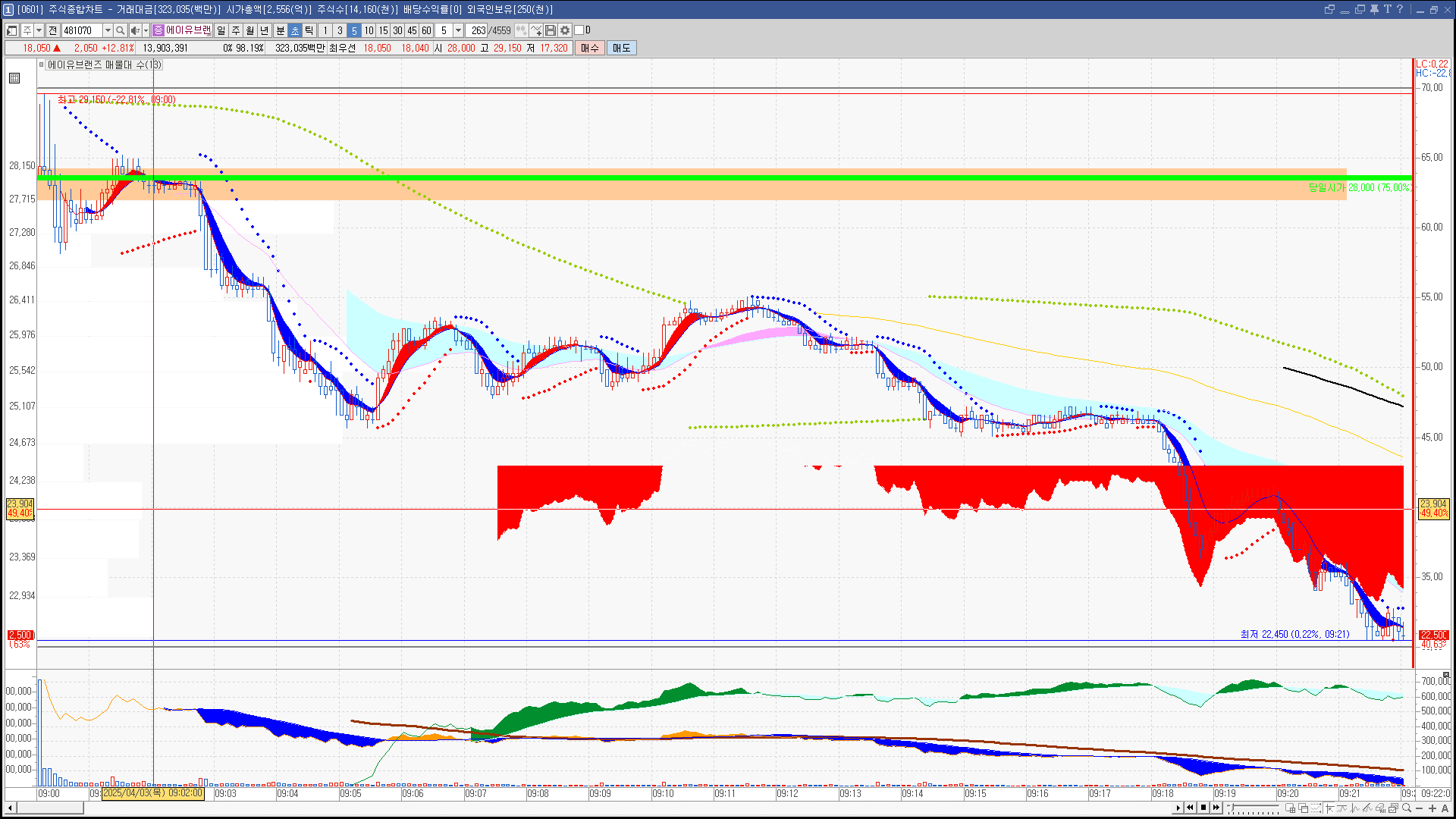1456x819 pixels.
Task: Click the save chart floppy icon
Action: (x=551, y=30)
